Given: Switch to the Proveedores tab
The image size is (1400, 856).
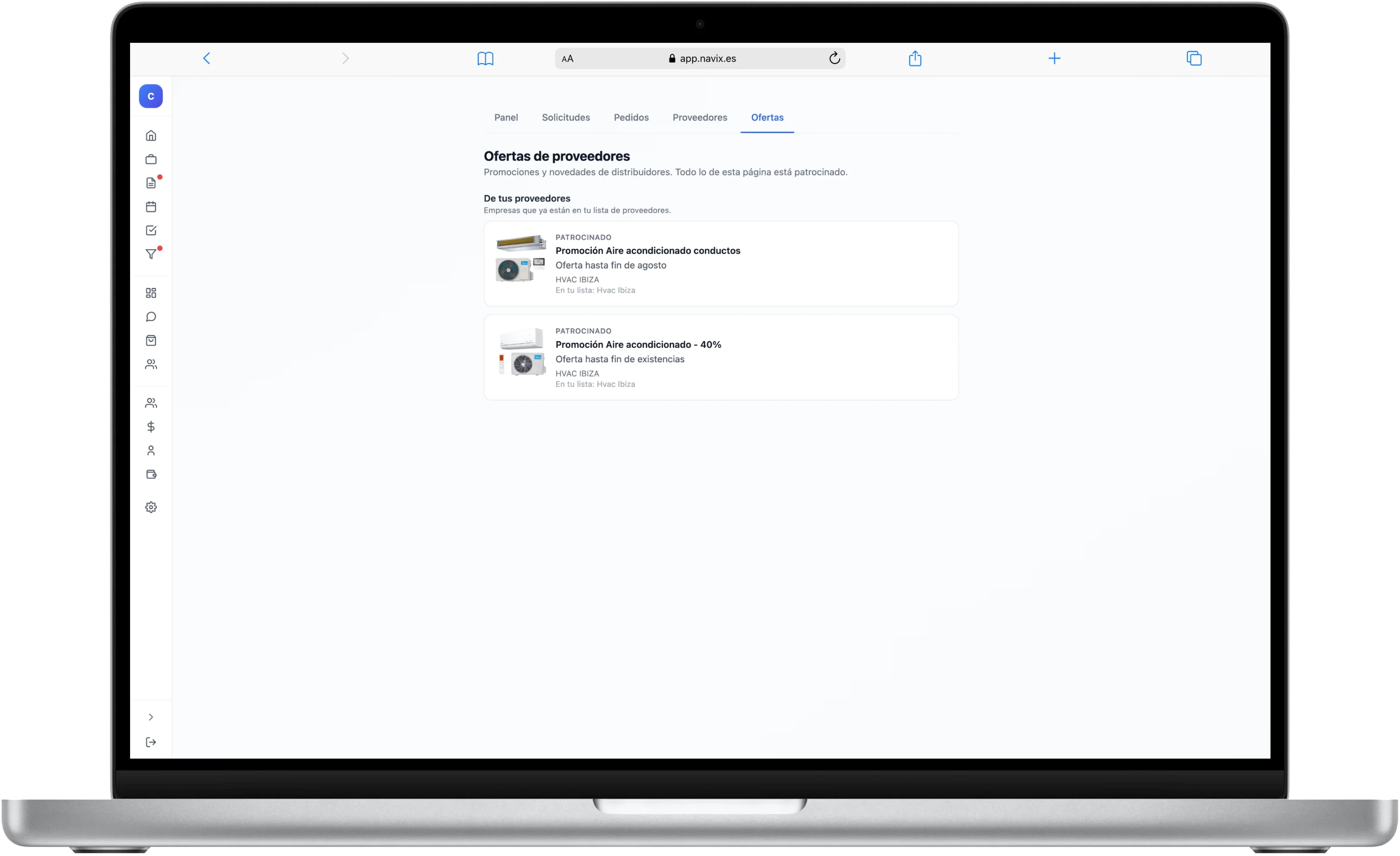Looking at the screenshot, I should (700, 118).
